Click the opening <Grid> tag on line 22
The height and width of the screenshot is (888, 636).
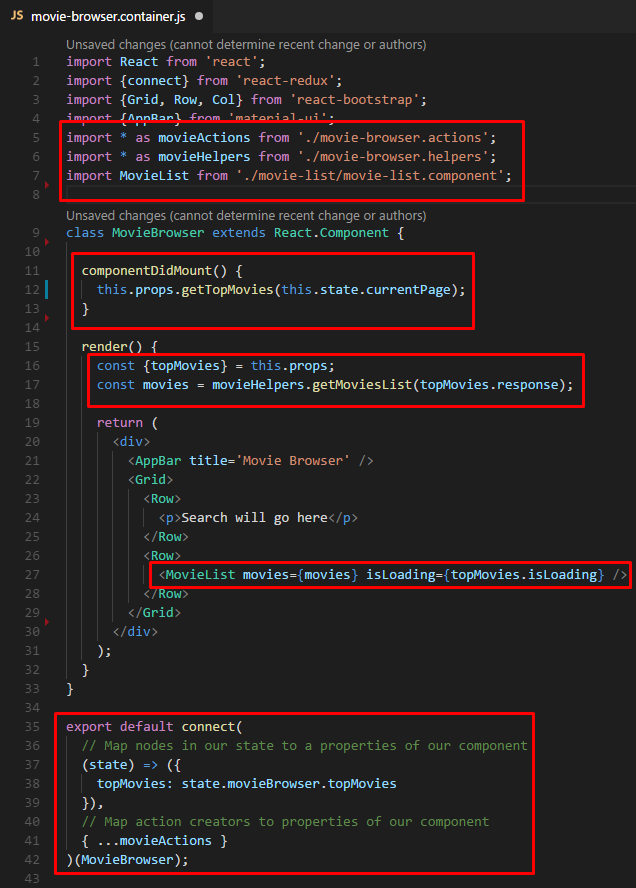click(150, 480)
